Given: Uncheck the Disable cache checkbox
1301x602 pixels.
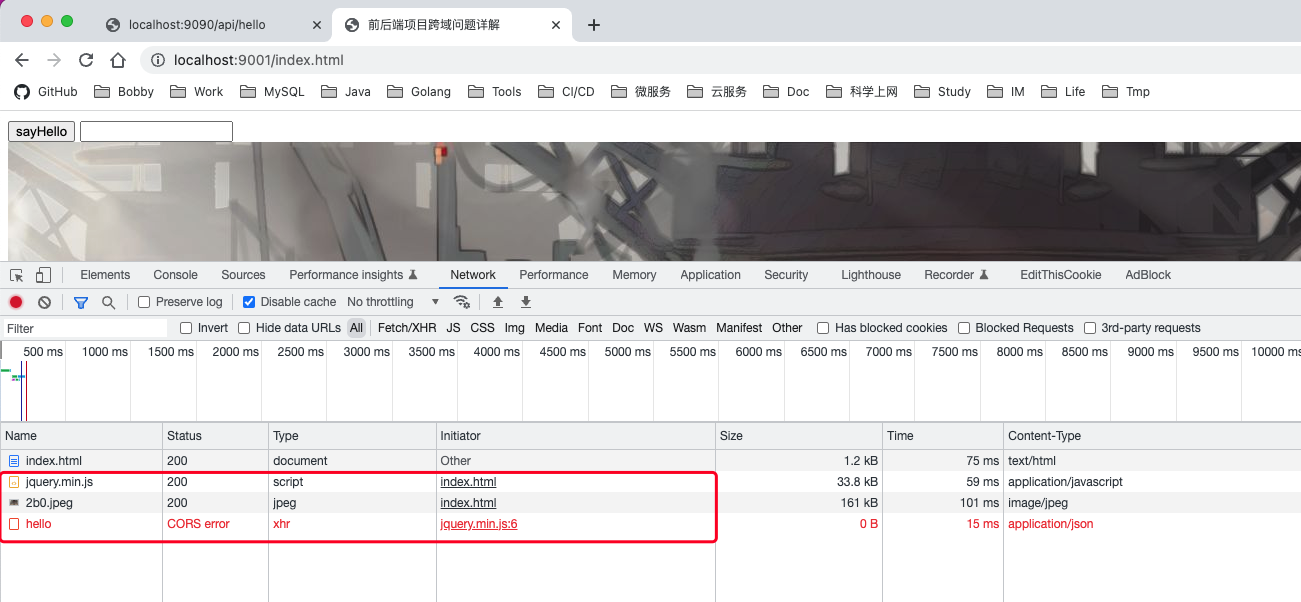Looking at the screenshot, I should 250,302.
